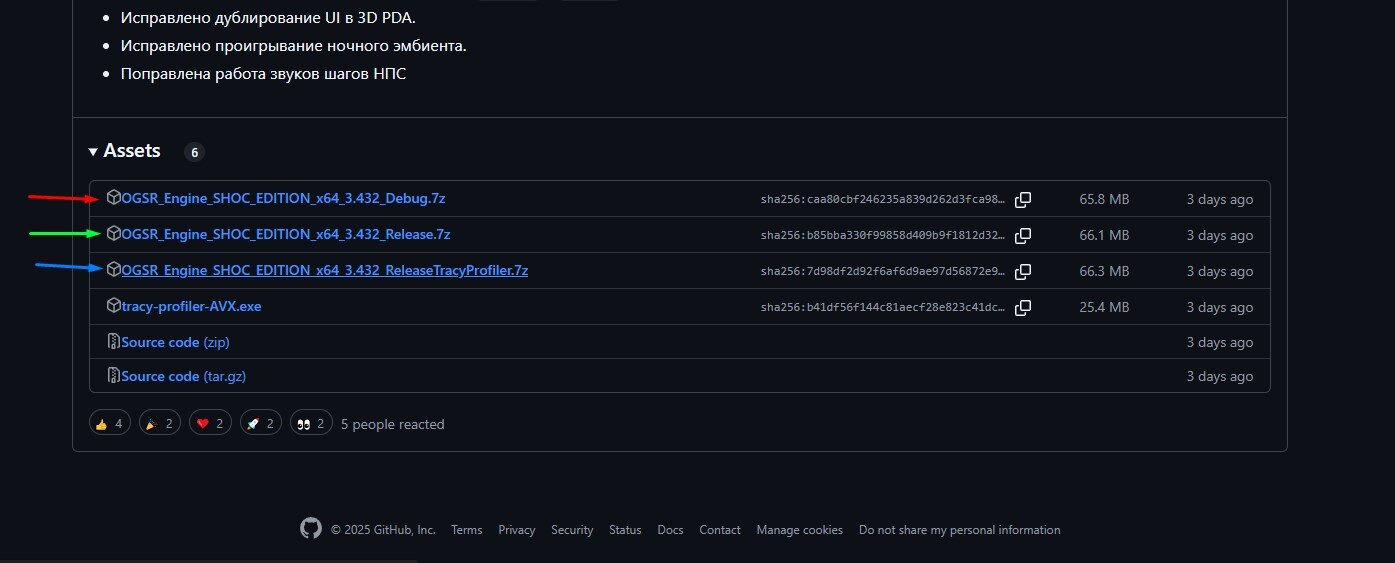Viewport: 1395px width, 563px height.
Task: Copy the tracy-profiler-AVX.exe sha256 hash
Action: (x=1022, y=308)
